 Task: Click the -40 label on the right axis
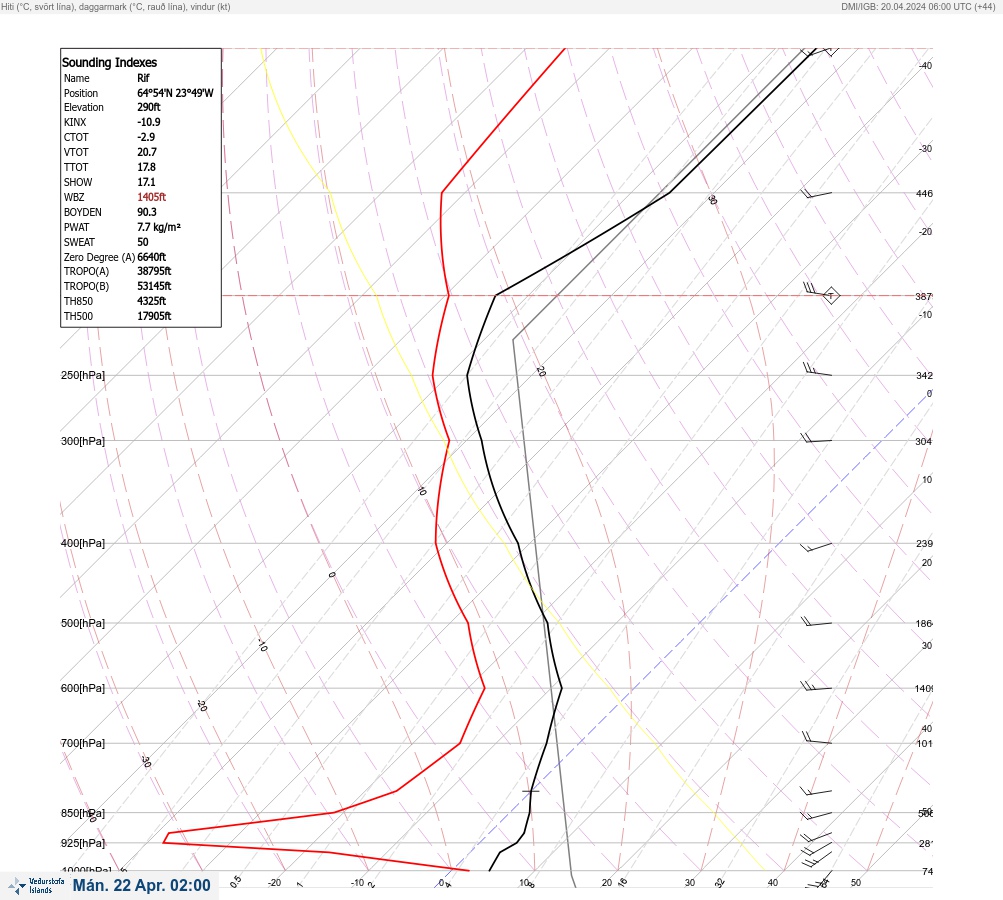[925, 66]
